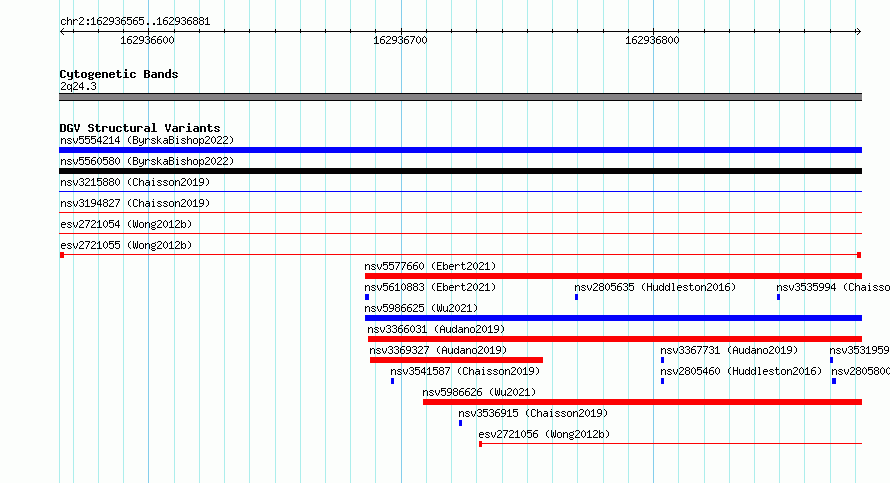Click the esv2721056 (Wong2012b) label
Viewport: 890px width, 483px height.
pos(544,434)
